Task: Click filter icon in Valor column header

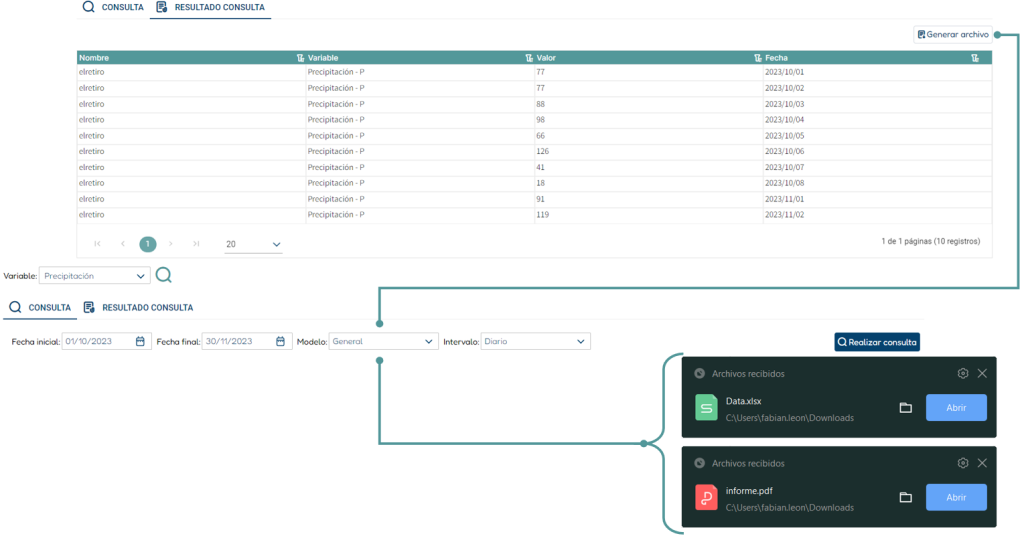Action: [x=758, y=58]
